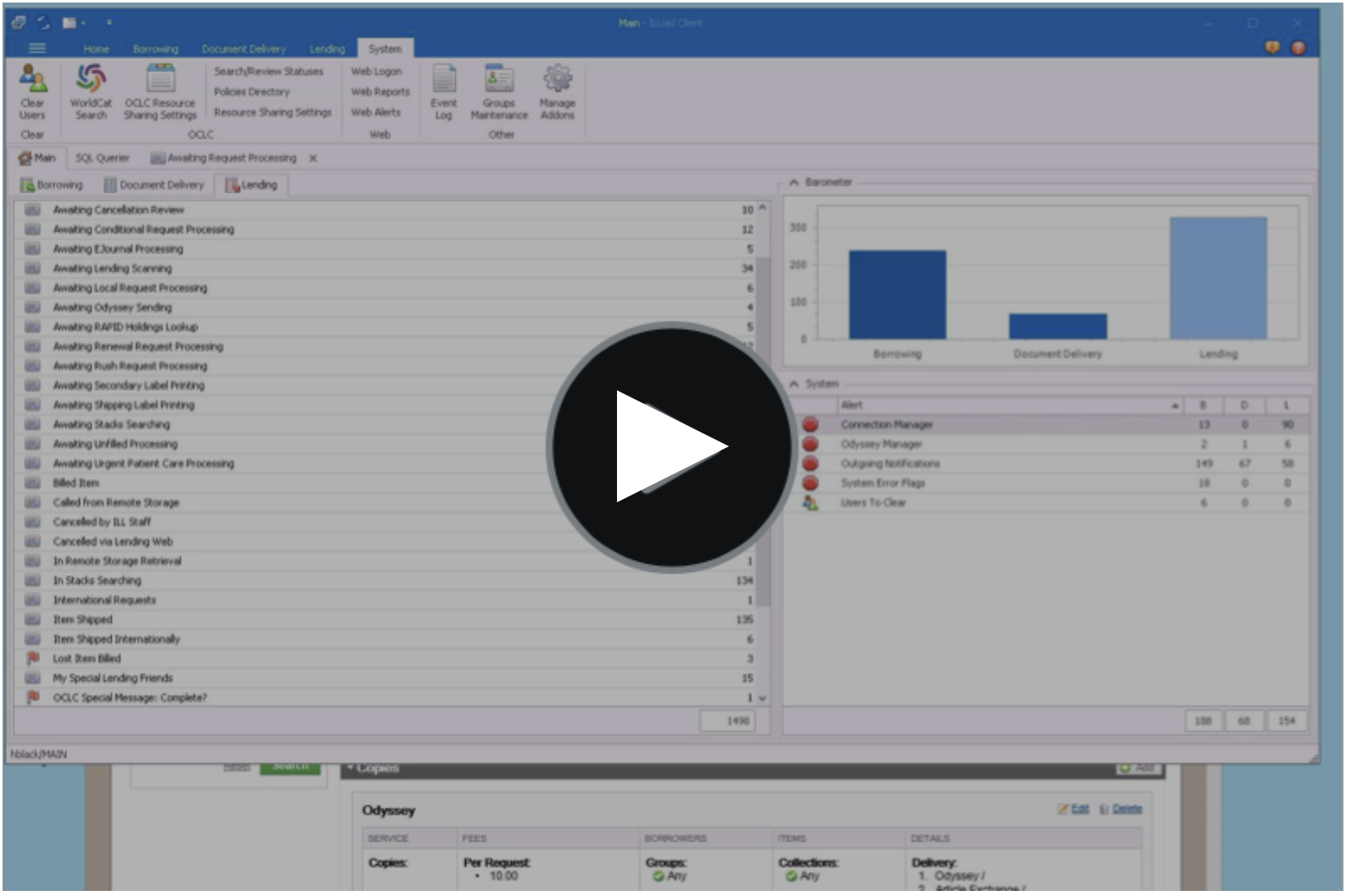Click the Lending bar in Barometer chart

click(1218, 278)
